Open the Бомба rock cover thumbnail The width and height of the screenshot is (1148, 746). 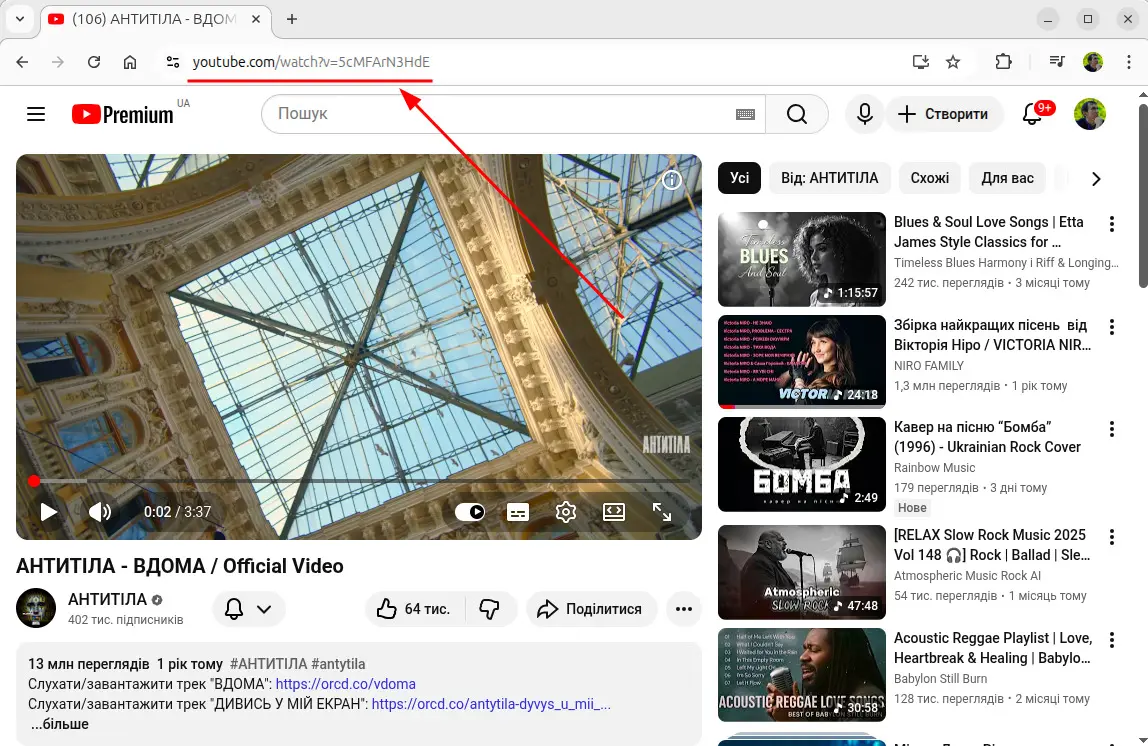pyautogui.click(x=800, y=463)
